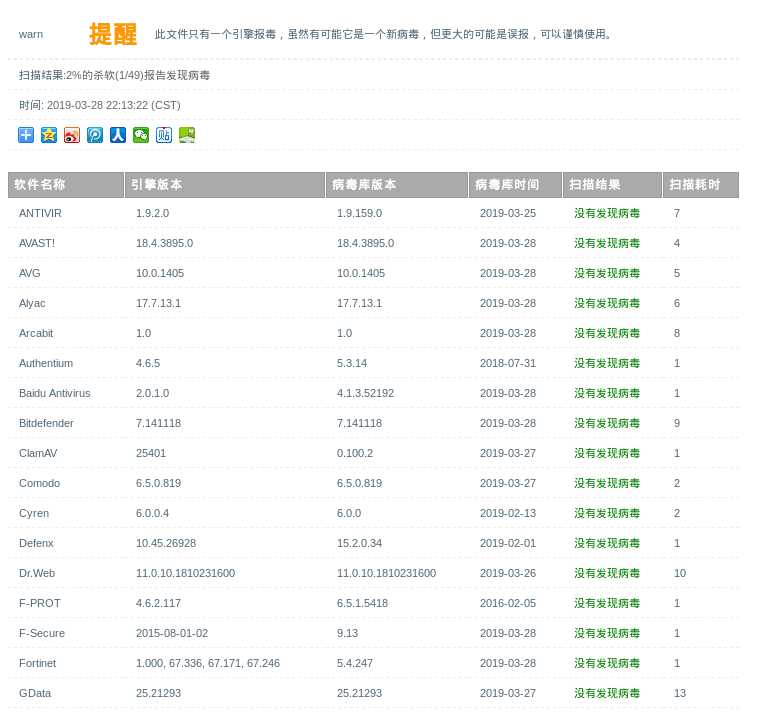
Task: Select the Bitdefender software name
Action: (x=46, y=423)
